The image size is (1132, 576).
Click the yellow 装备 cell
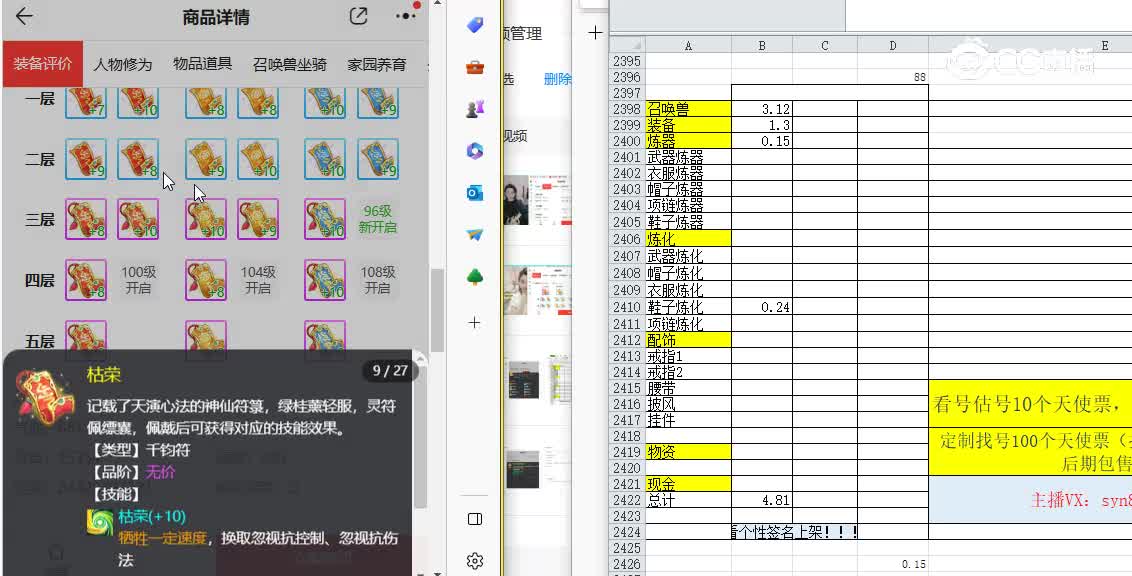[688, 125]
